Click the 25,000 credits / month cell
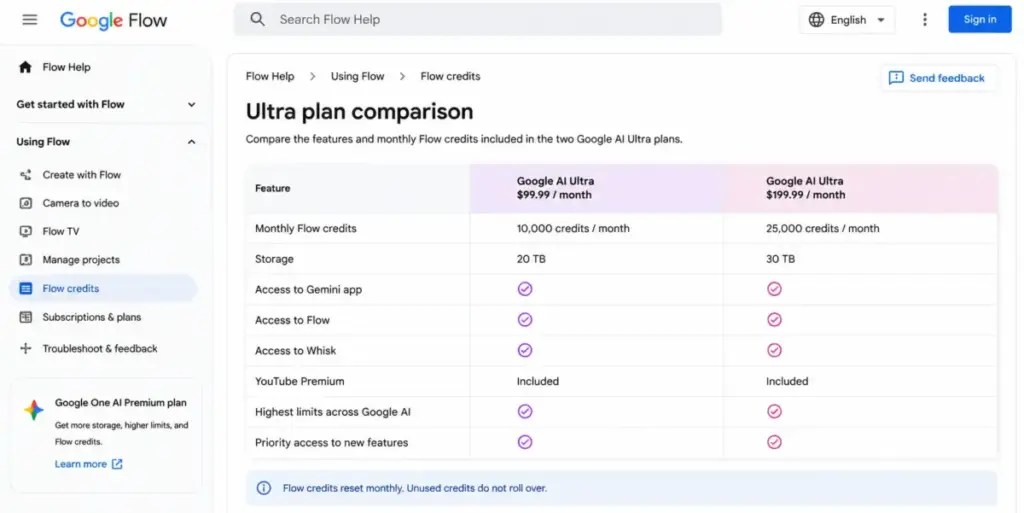This screenshot has width=1024, height=513. [823, 228]
